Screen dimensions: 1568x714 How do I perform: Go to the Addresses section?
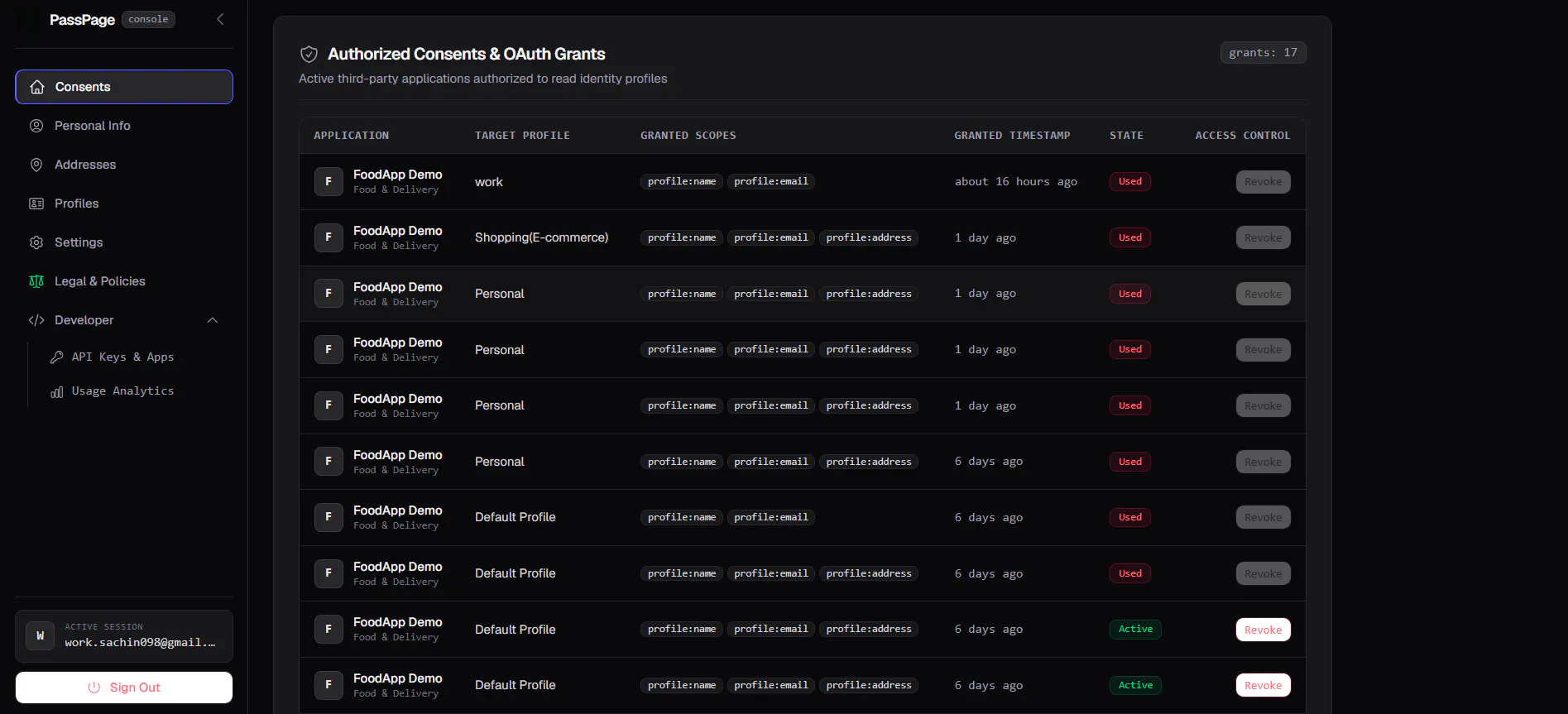point(124,165)
